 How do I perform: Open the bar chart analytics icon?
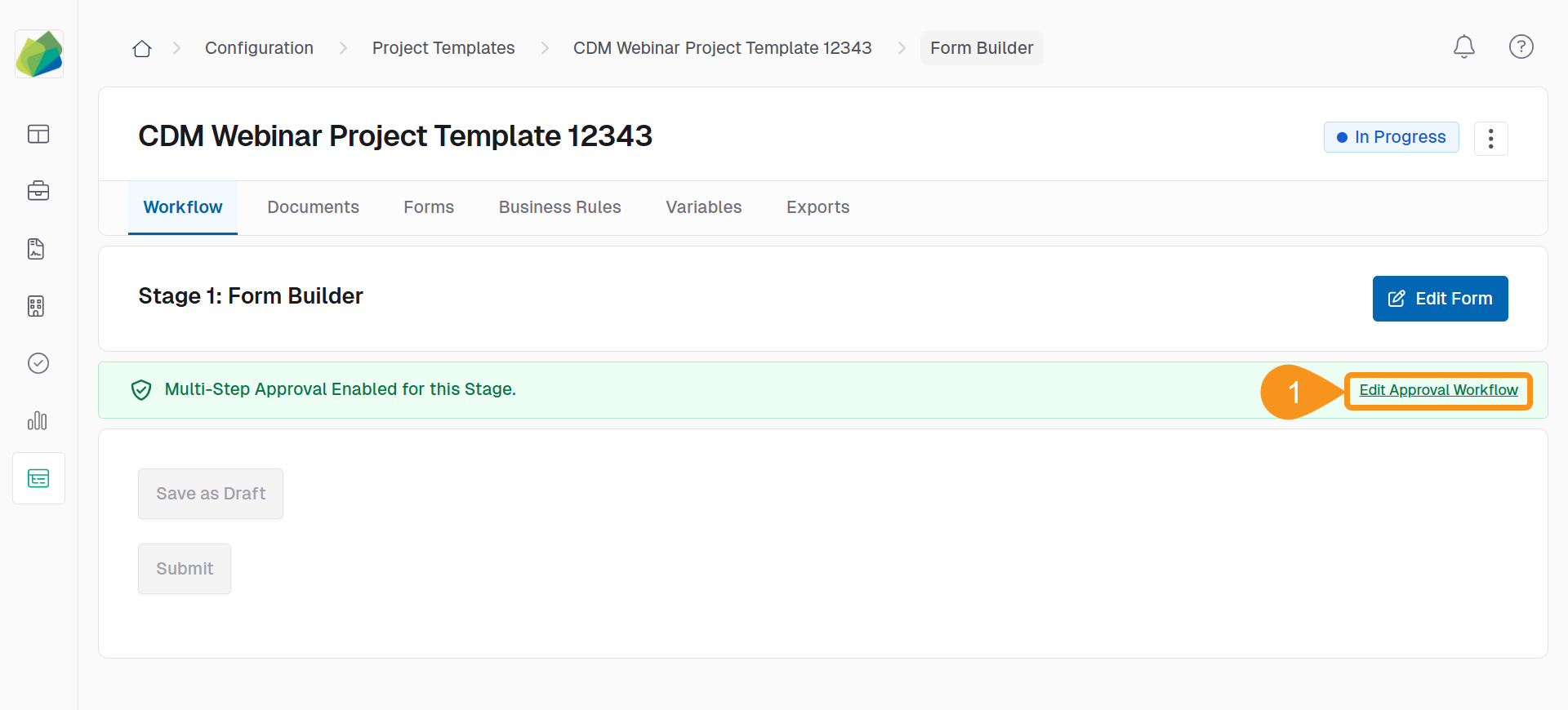point(38,421)
